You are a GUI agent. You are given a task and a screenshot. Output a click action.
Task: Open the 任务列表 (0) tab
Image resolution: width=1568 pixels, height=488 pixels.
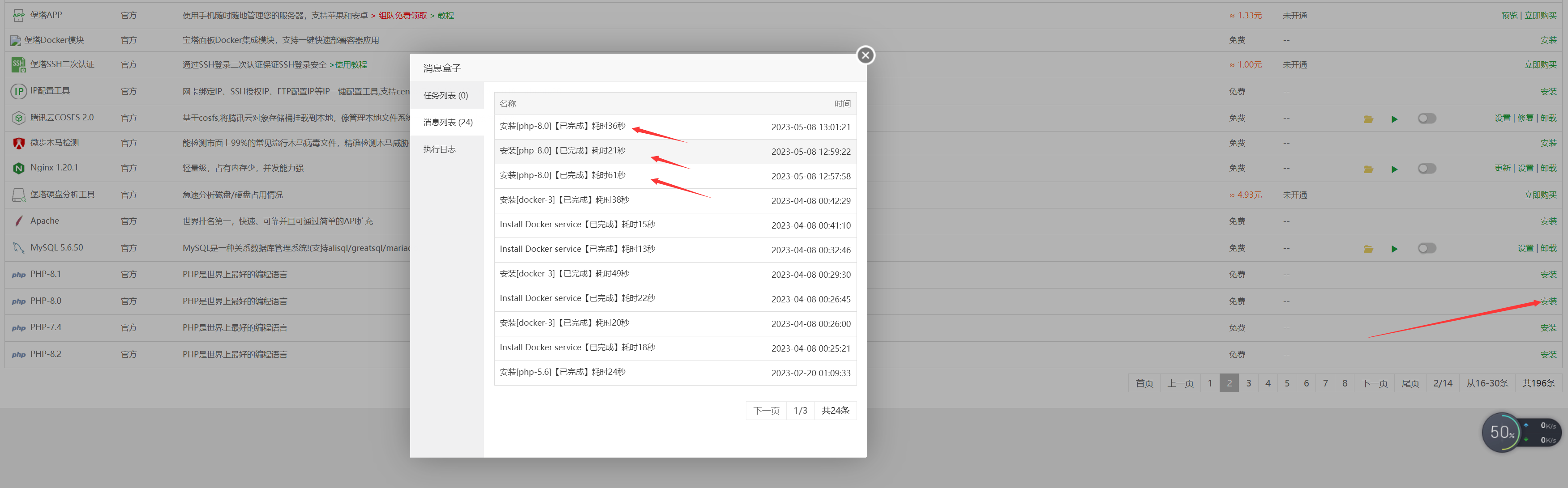tap(446, 95)
